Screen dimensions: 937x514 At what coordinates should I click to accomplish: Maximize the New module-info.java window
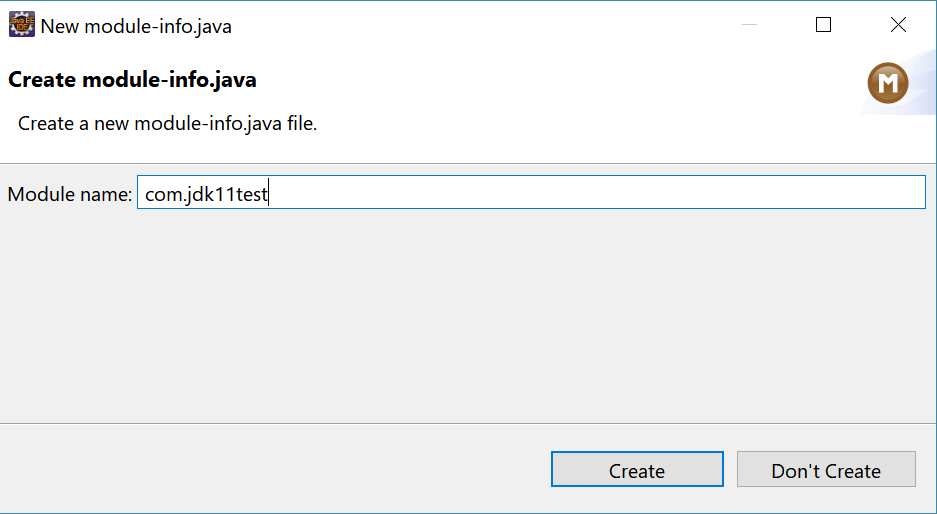pos(823,25)
